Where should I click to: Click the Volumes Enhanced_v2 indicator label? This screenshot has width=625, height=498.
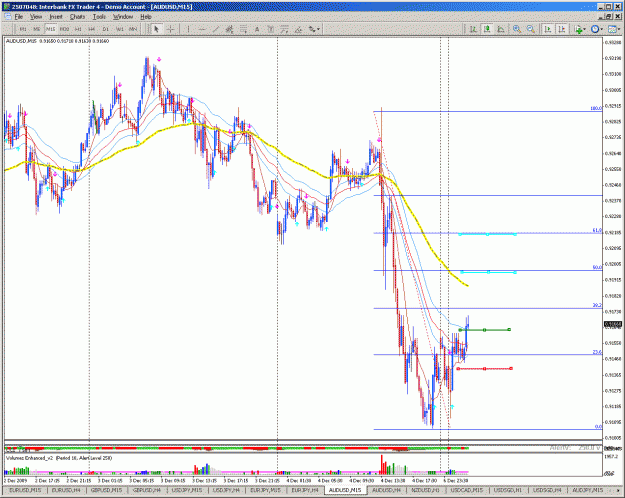click(x=59, y=458)
